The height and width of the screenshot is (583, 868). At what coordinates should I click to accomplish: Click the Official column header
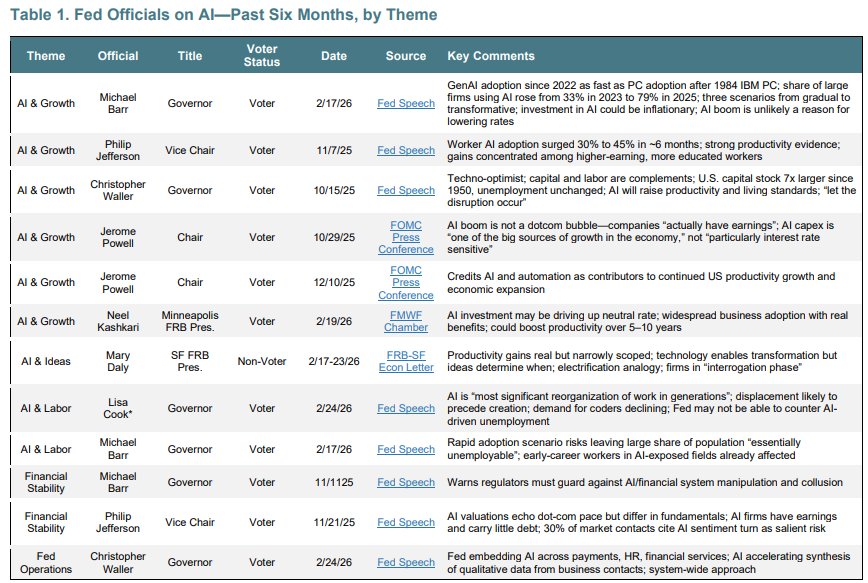(x=118, y=56)
